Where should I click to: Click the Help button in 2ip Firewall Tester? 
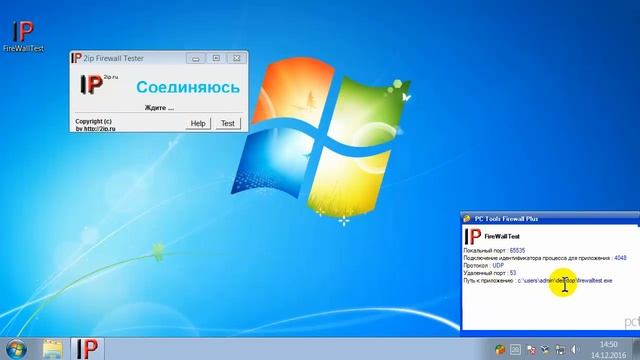coord(198,123)
